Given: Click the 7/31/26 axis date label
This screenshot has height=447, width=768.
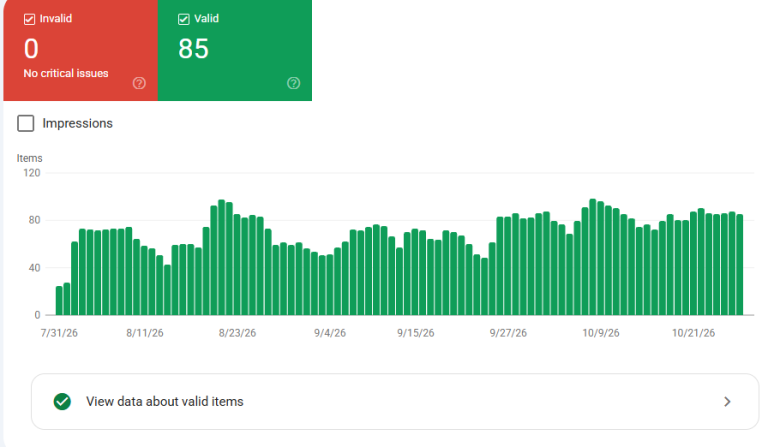Looking at the screenshot, I should (x=59, y=333).
